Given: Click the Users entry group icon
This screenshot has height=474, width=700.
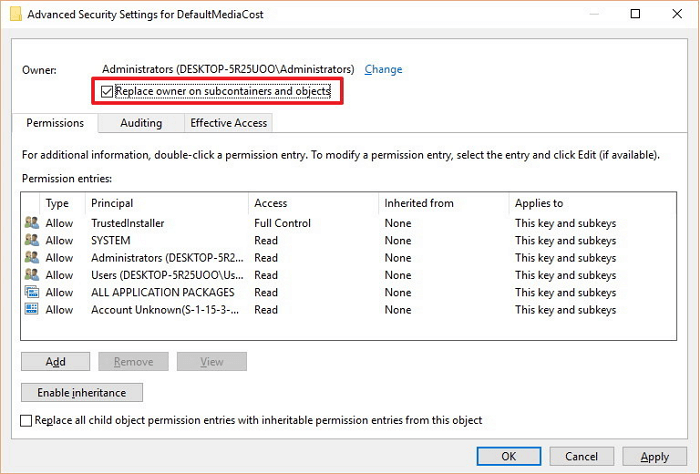Looking at the screenshot, I should click(x=32, y=274).
